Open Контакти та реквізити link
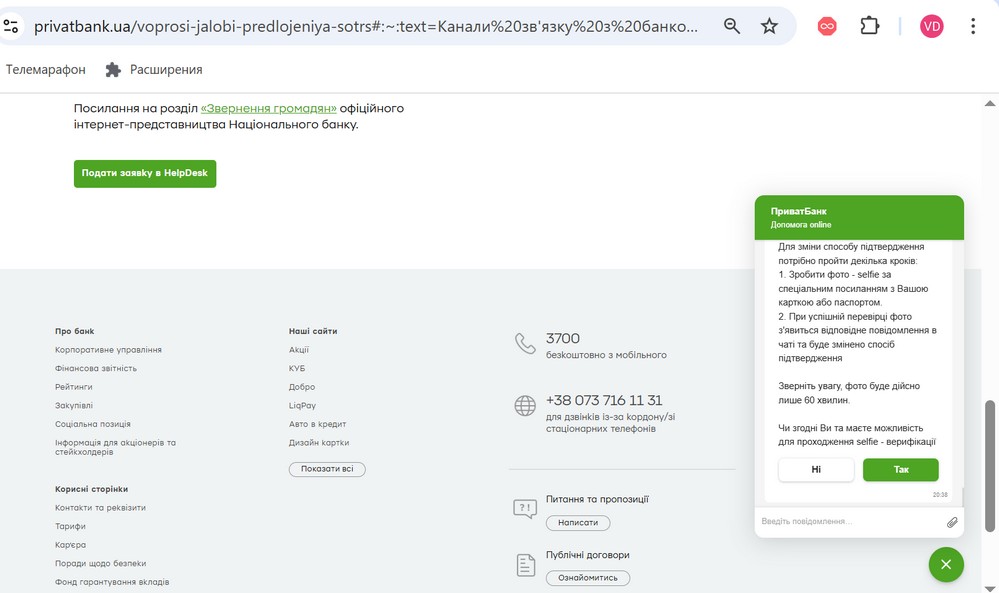This screenshot has height=593, width=999. (101, 508)
